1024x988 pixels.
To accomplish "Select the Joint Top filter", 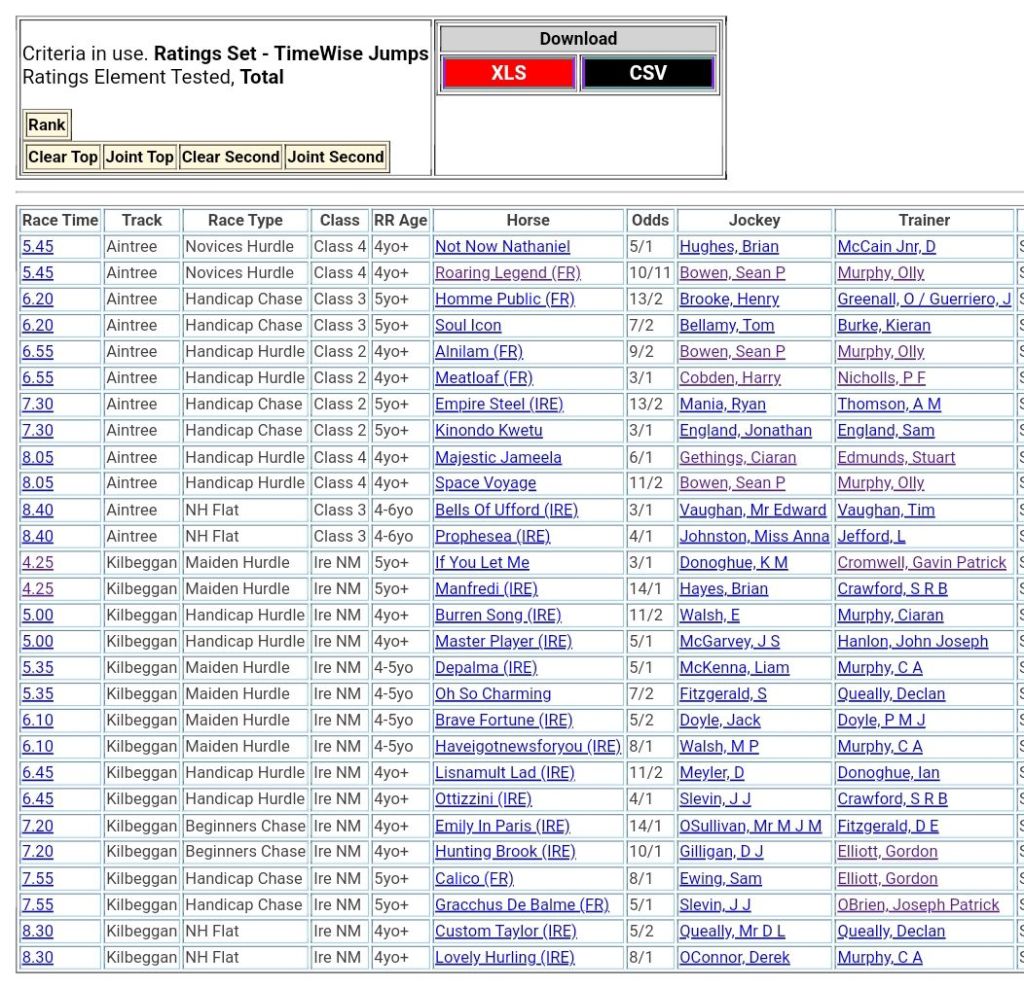I will coord(139,157).
